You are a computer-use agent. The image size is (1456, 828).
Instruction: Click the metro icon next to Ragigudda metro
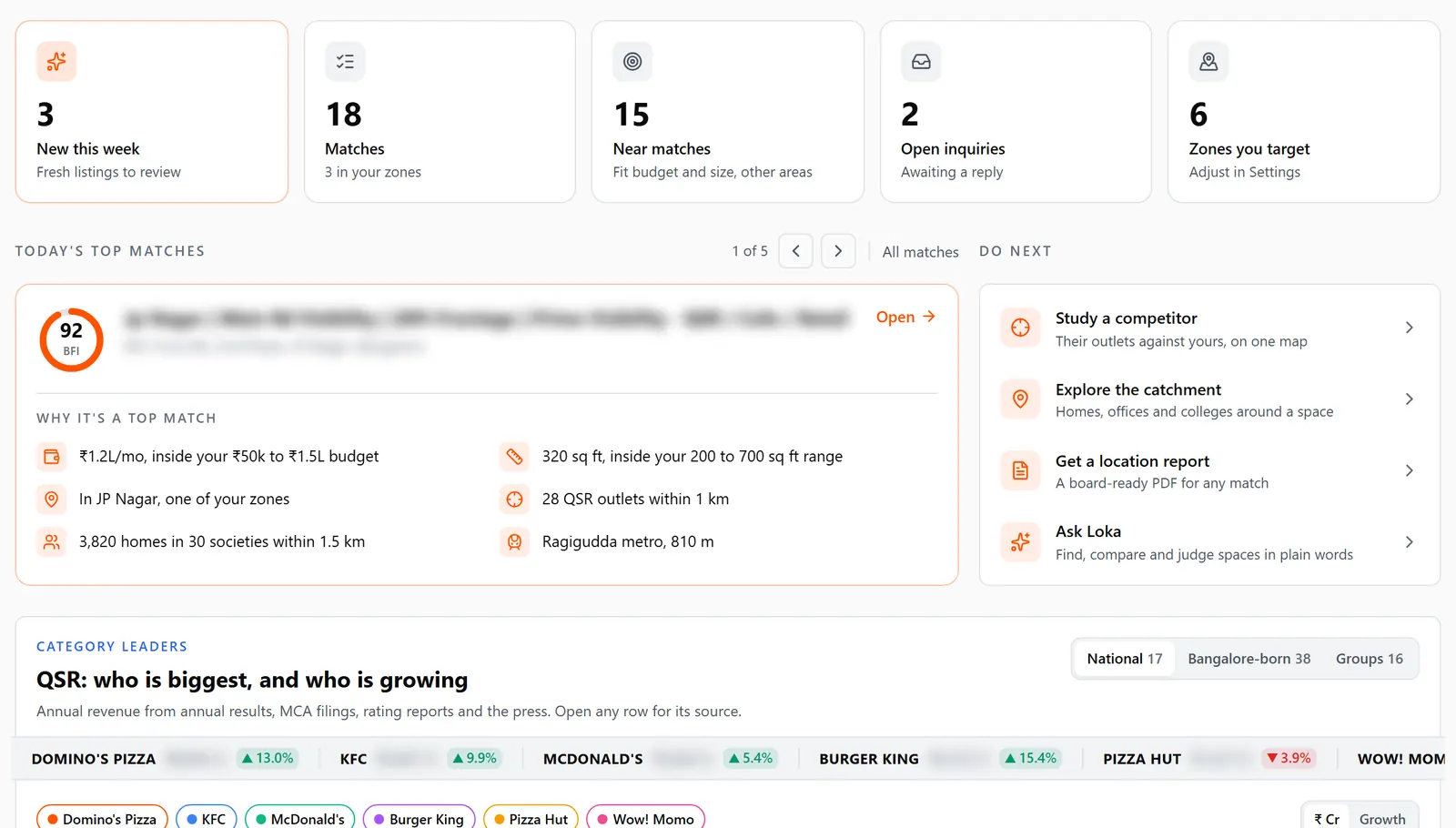point(514,542)
